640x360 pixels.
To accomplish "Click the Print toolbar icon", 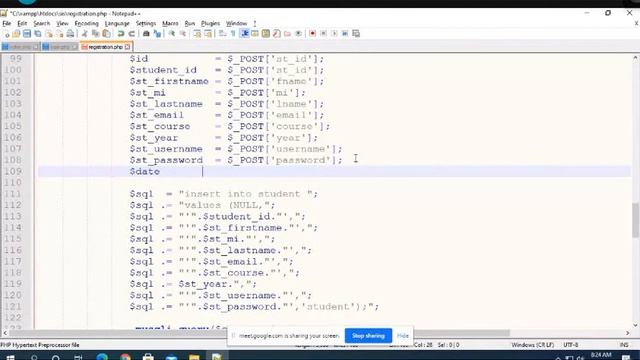I will click(70, 33).
